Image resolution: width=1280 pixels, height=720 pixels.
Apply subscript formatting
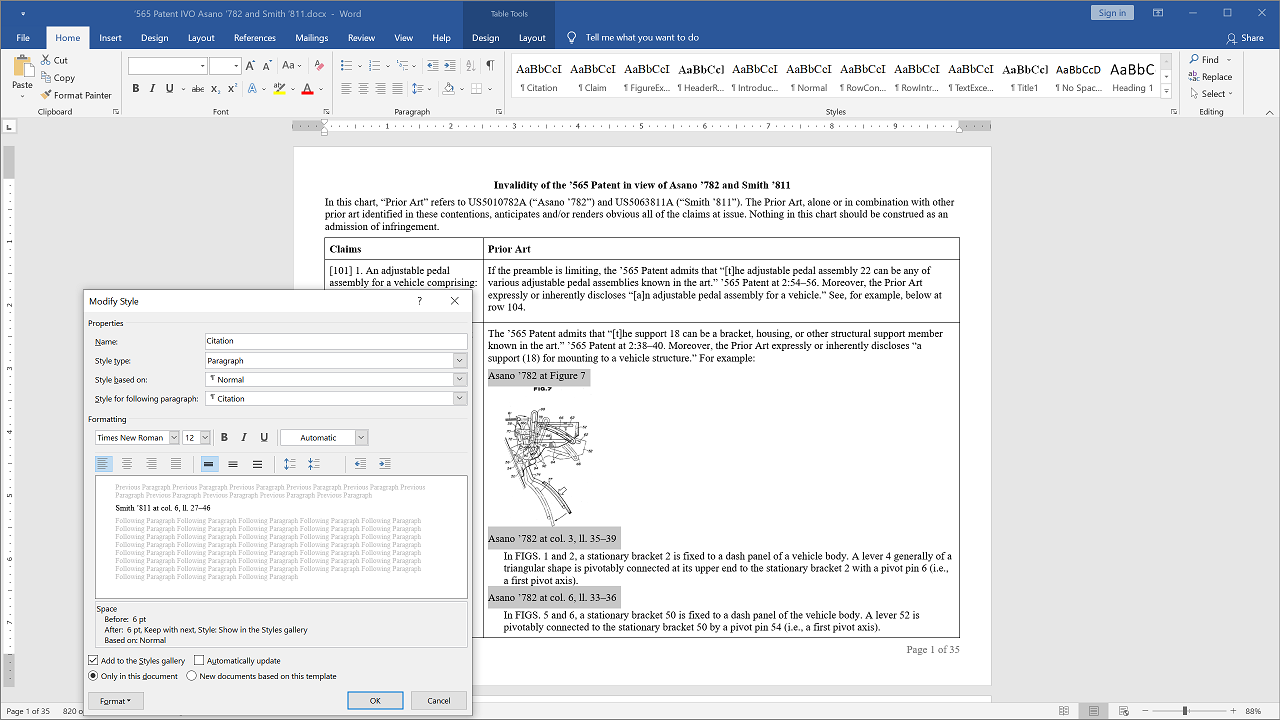[x=216, y=89]
